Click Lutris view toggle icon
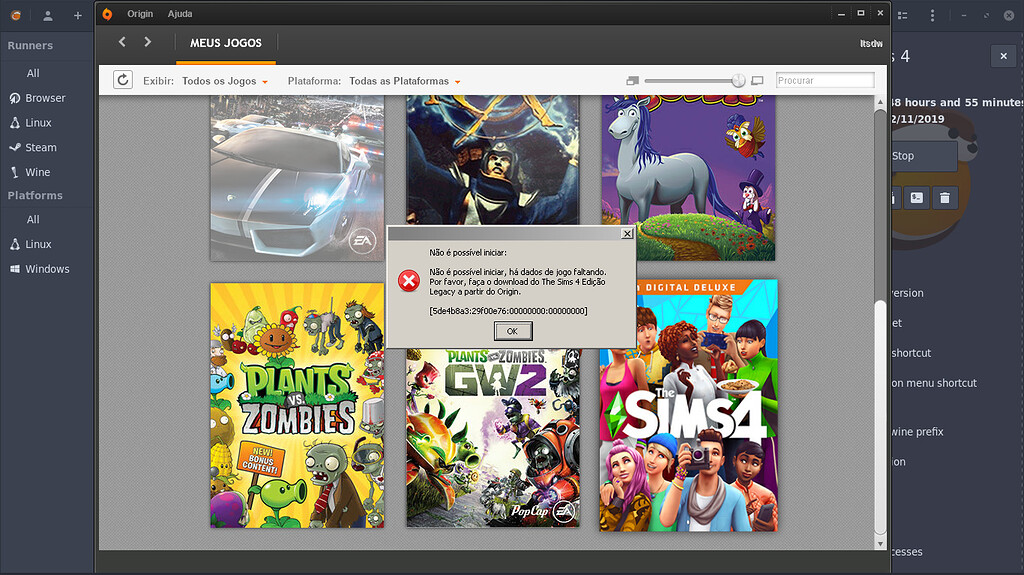Viewport: 1024px width, 575px height. [x=903, y=16]
